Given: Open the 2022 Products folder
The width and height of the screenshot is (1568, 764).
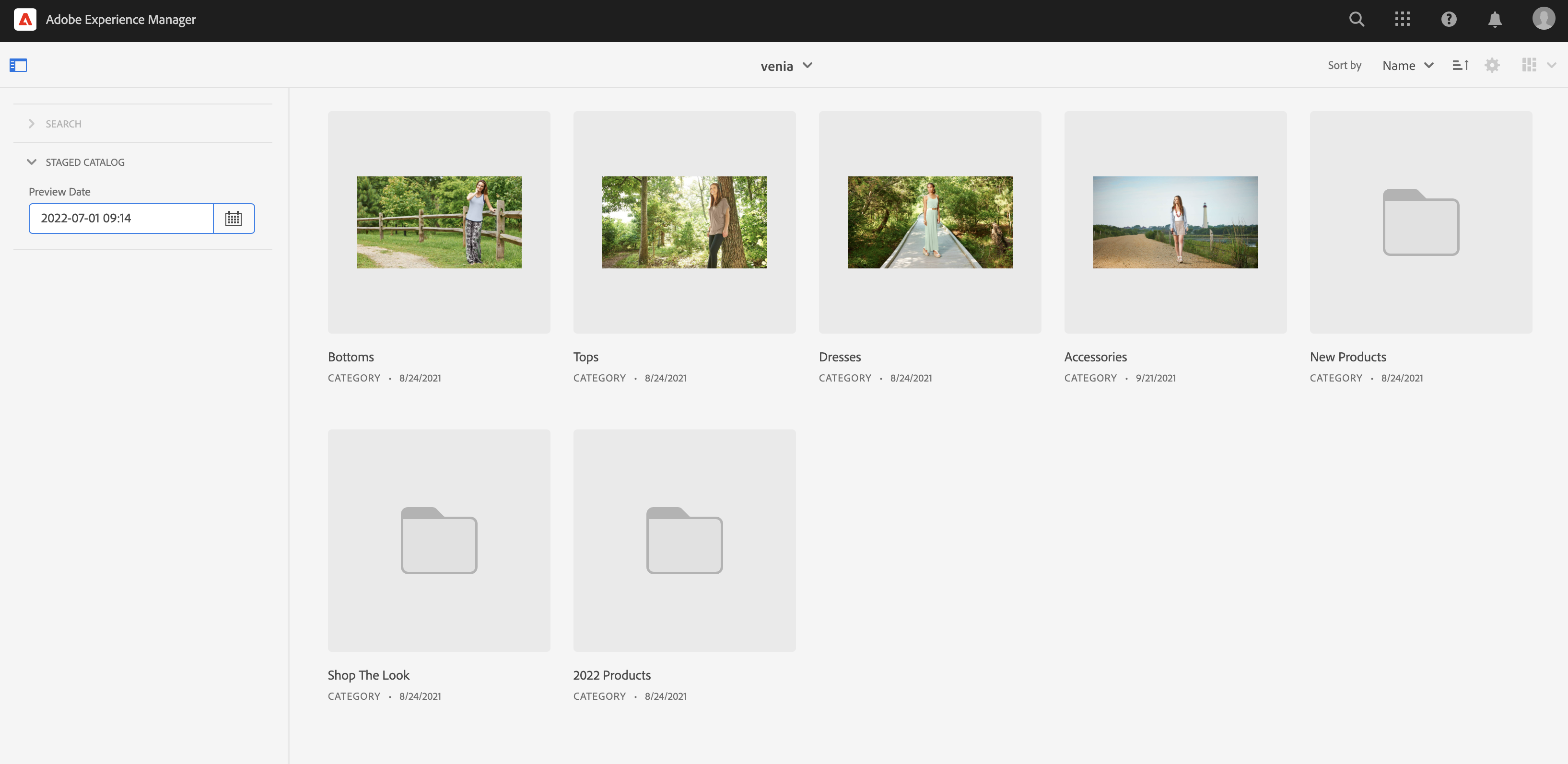Looking at the screenshot, I should click(684, 541).
